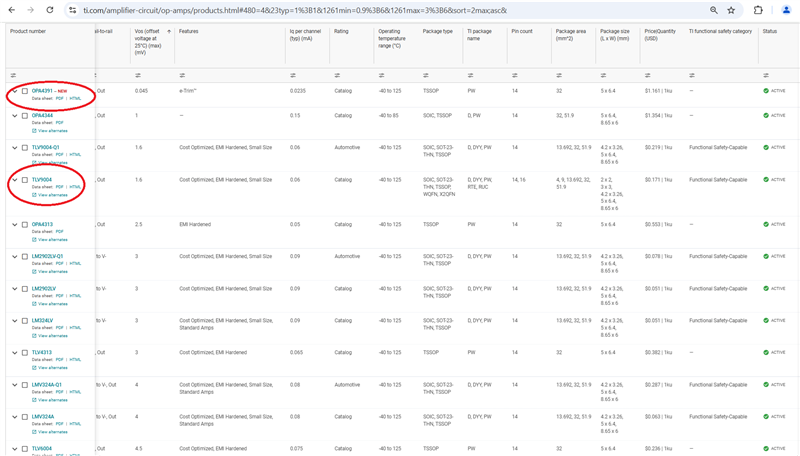This screenshot has height=456, width=800.
Task: Open filter icon under Price|Quantity column
Action: coord(648,75)
